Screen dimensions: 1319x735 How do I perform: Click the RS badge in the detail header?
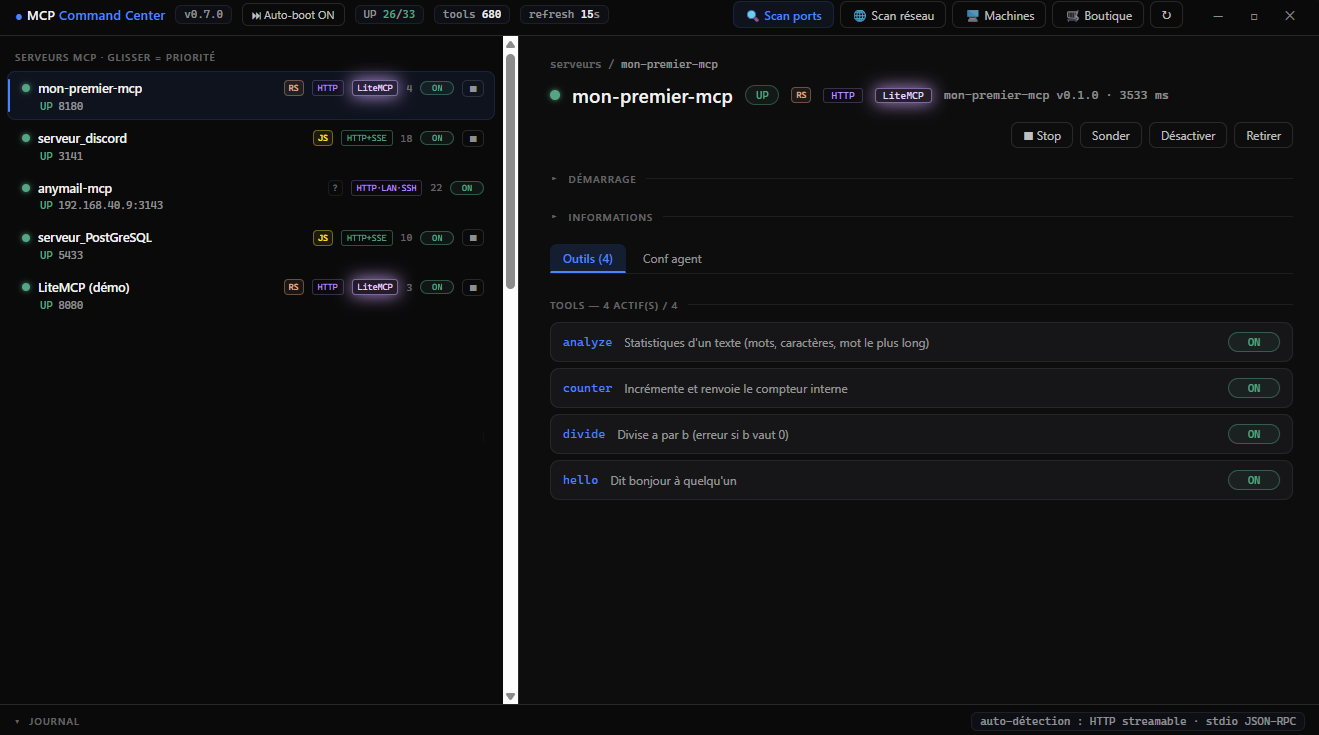click(801, 95)
